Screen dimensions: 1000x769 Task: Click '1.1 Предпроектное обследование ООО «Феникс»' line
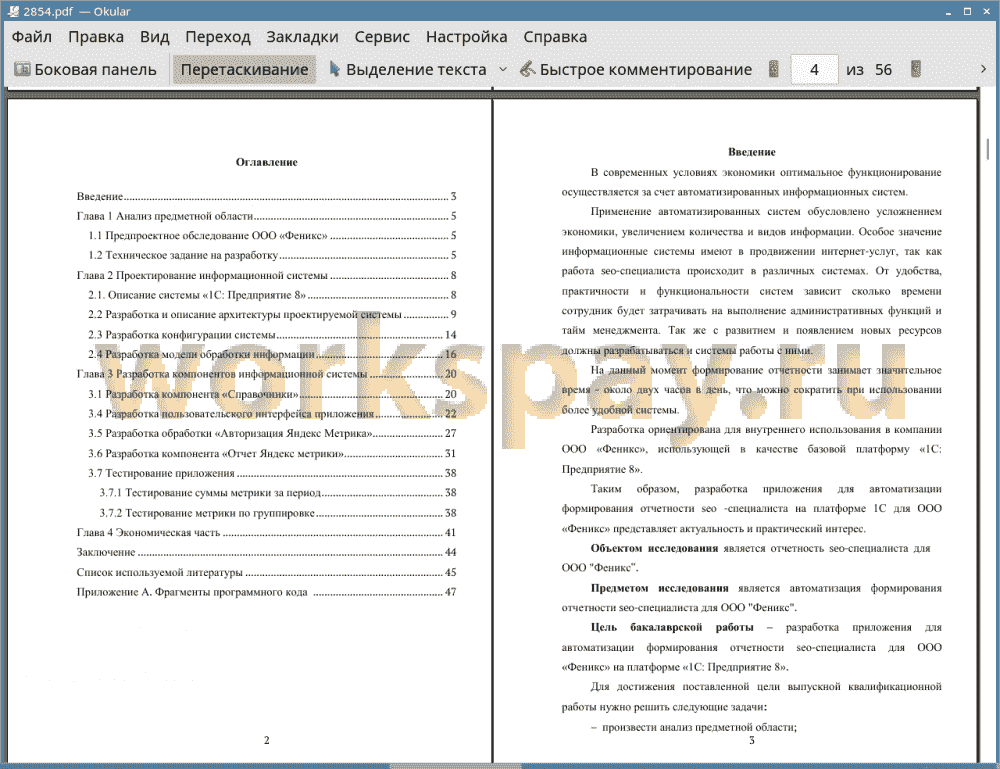[x=272, y=236]
